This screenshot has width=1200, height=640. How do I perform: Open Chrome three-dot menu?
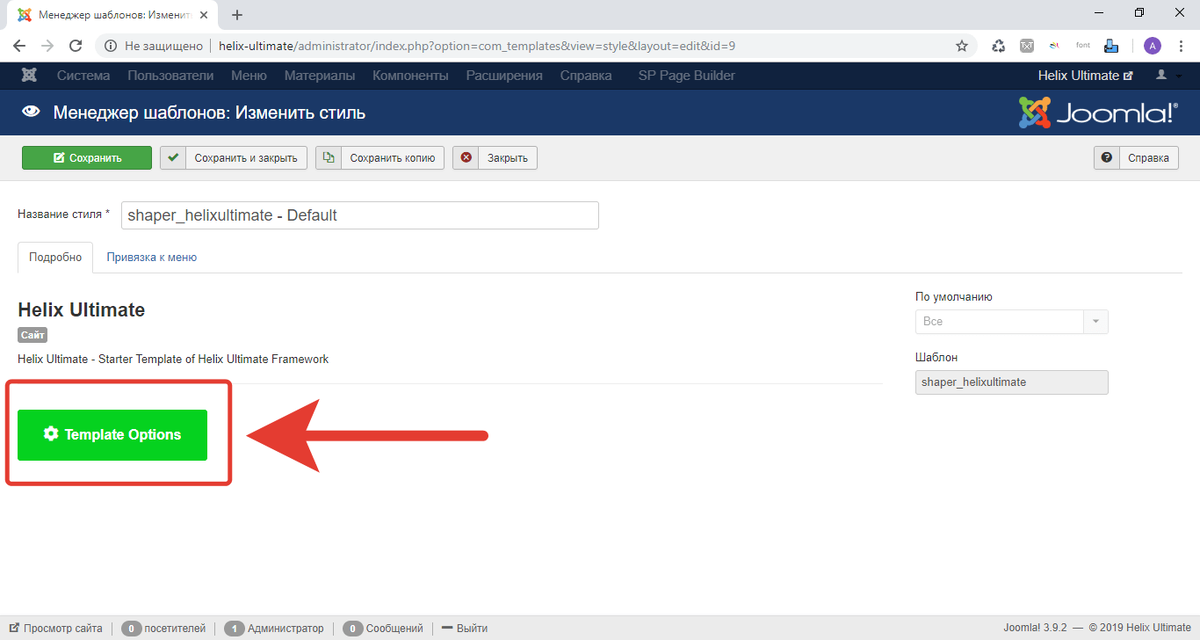coord(1181,46)
